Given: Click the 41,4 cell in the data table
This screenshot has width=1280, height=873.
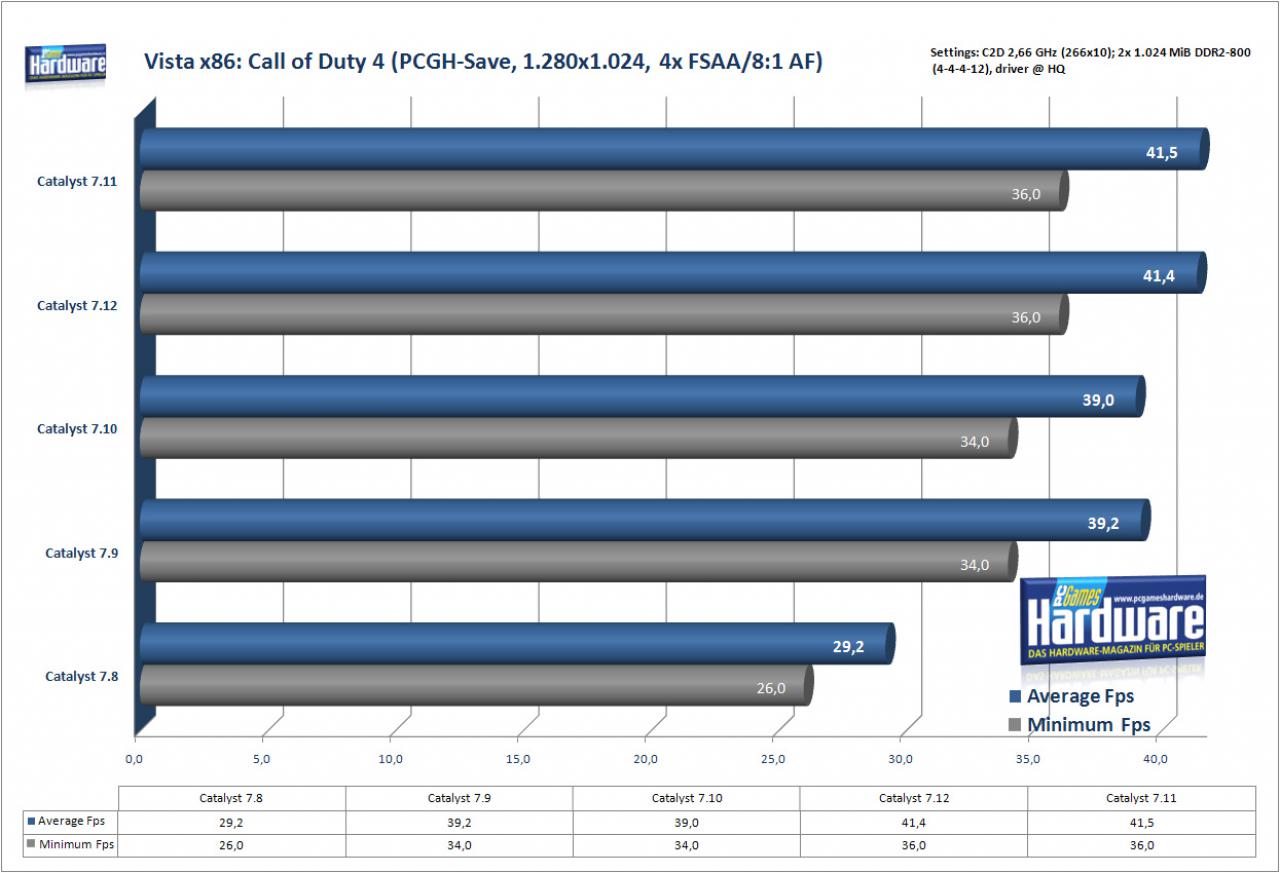Looking at the screenshot, I should click(x=914, y=821).
